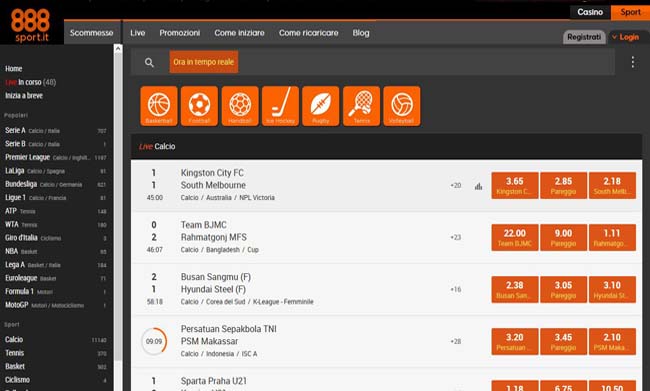Bet 2.38 on Busan Sangmu

tap(515, 289)
